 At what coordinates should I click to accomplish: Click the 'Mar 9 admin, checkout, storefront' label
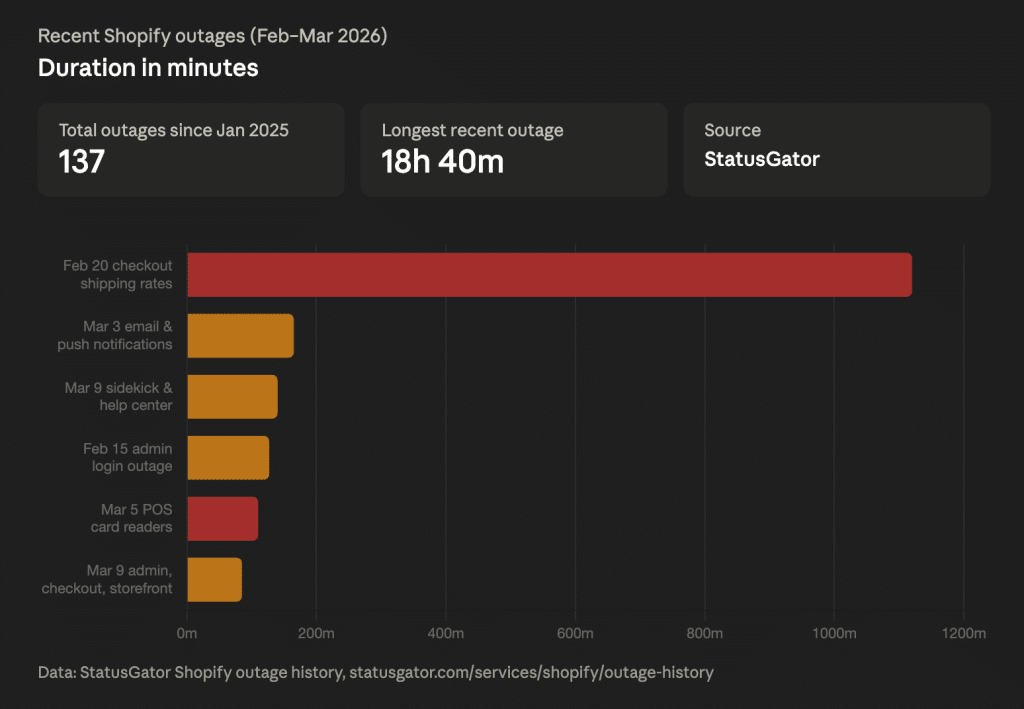click(x=107, y=579)
